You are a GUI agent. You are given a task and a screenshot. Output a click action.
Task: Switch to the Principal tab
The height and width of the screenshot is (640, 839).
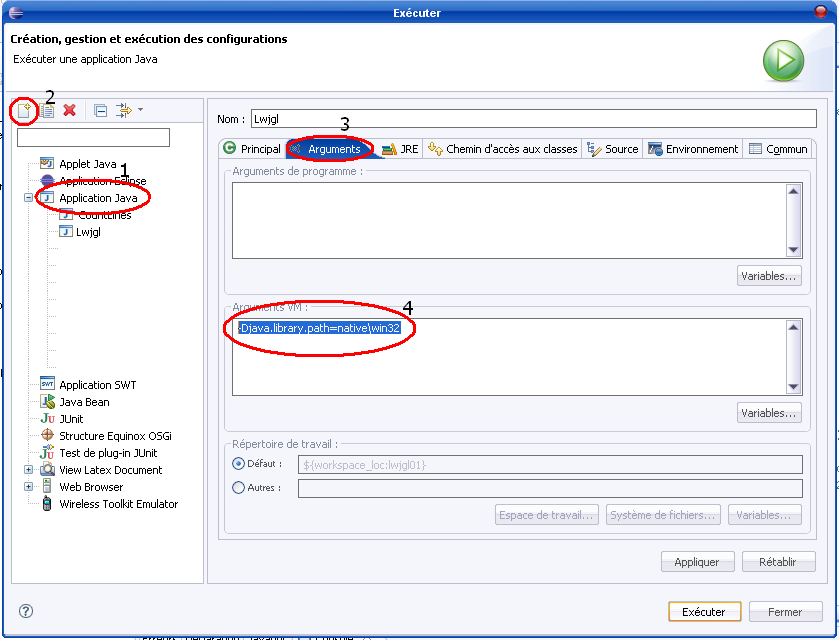point(252,149)
